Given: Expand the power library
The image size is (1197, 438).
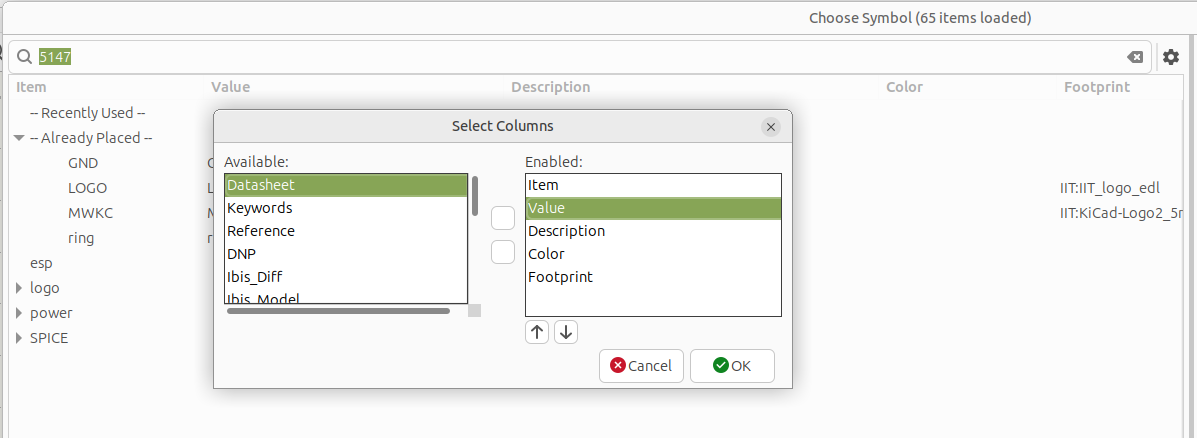Looking at the screenshot, I should [19, 314].
